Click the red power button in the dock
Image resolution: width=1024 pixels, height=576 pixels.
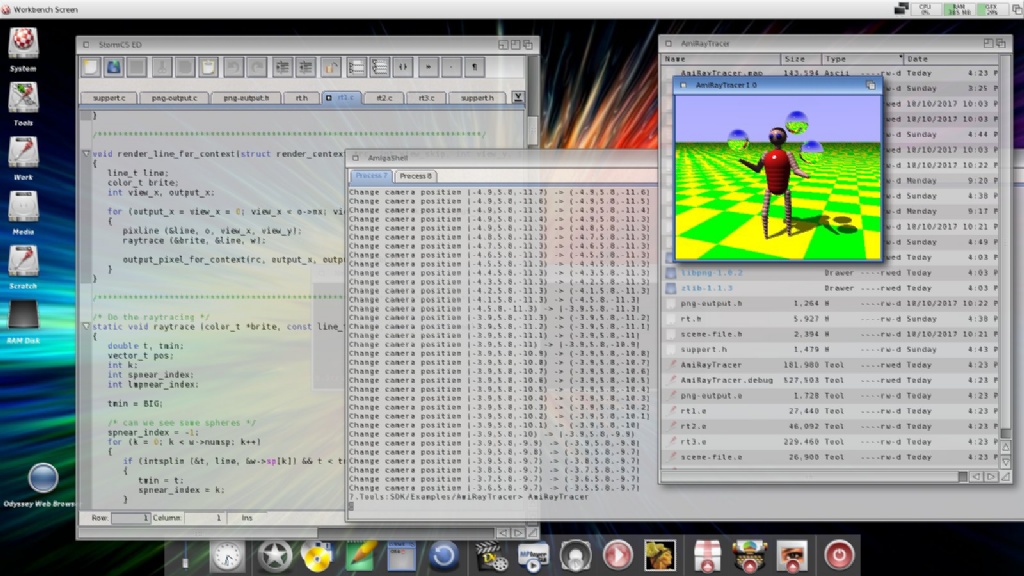click(x=839, y=556)
